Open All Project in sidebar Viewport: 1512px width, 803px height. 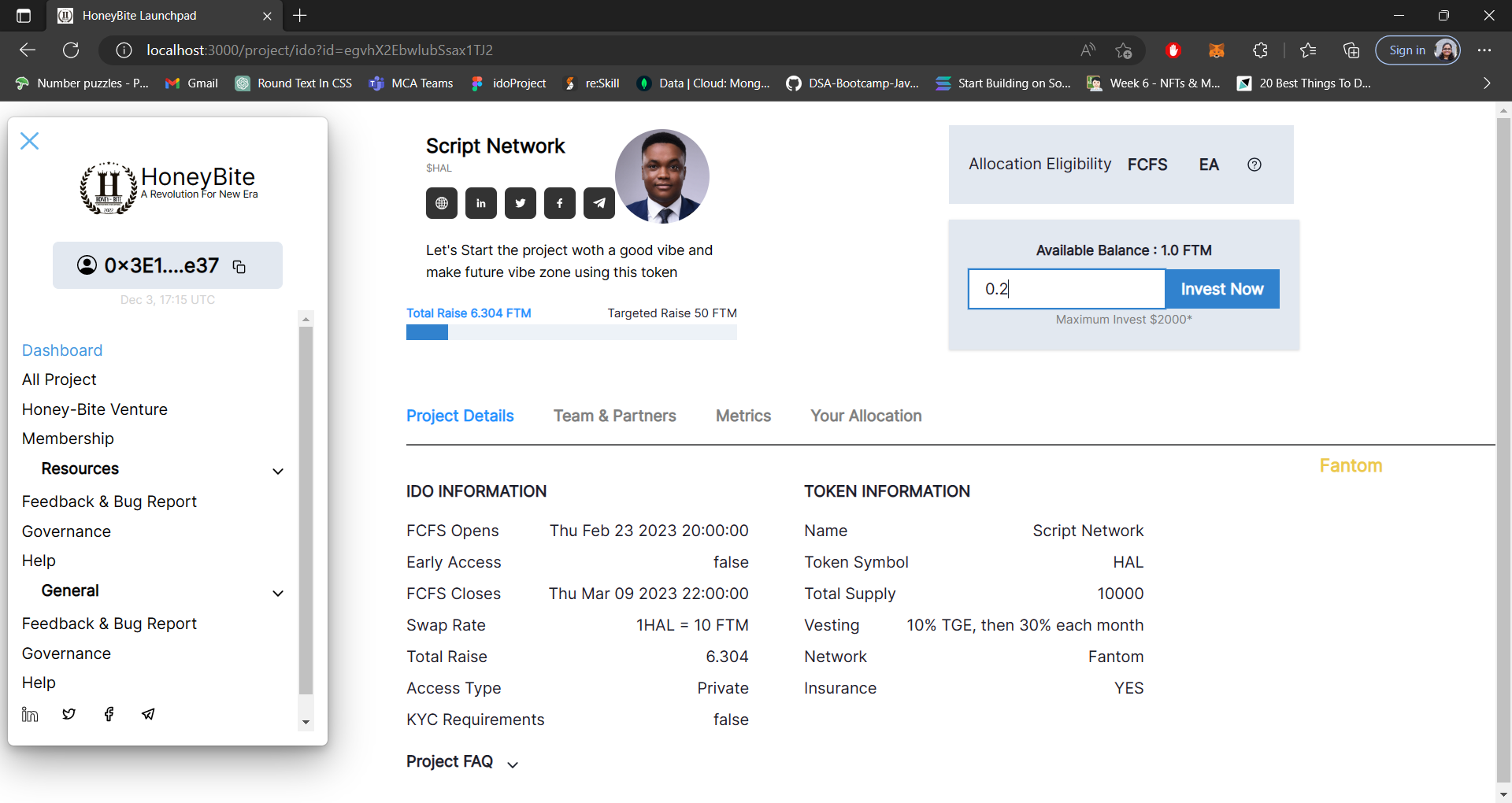pyautogui.click(x=59, y=379)
